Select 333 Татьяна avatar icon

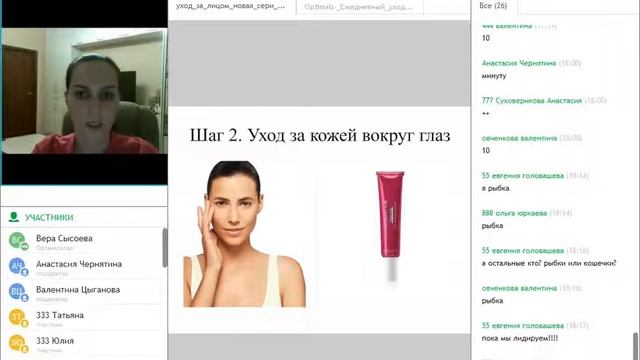(18, 318)
